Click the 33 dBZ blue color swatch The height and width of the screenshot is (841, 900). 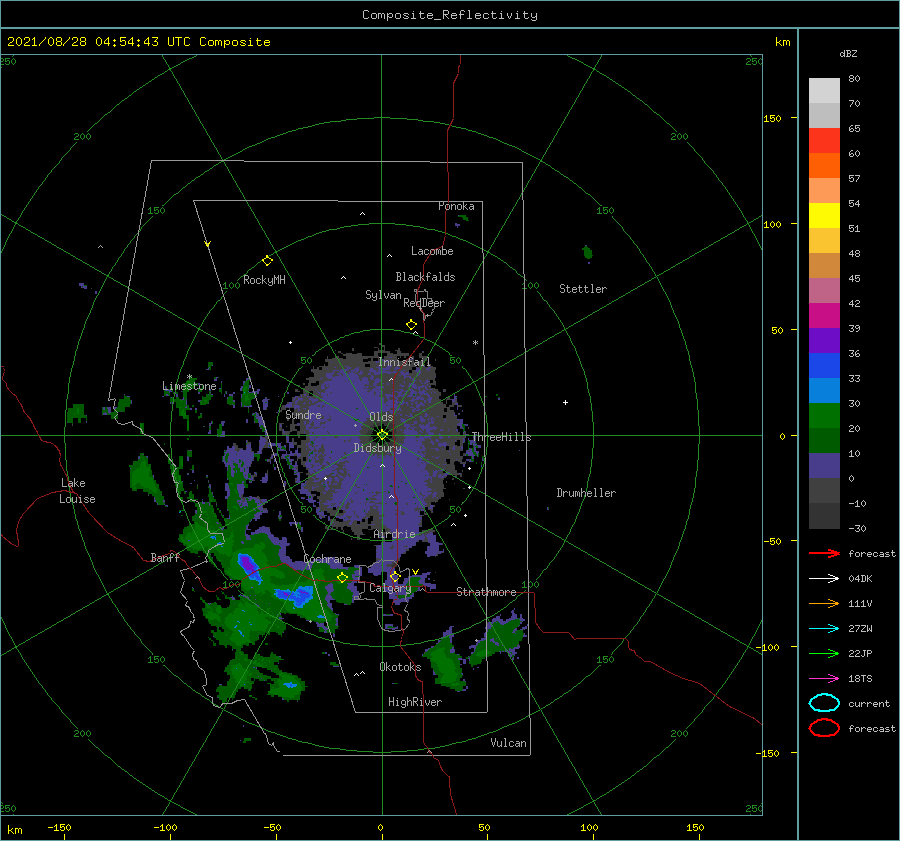click(x=824, y=366)
